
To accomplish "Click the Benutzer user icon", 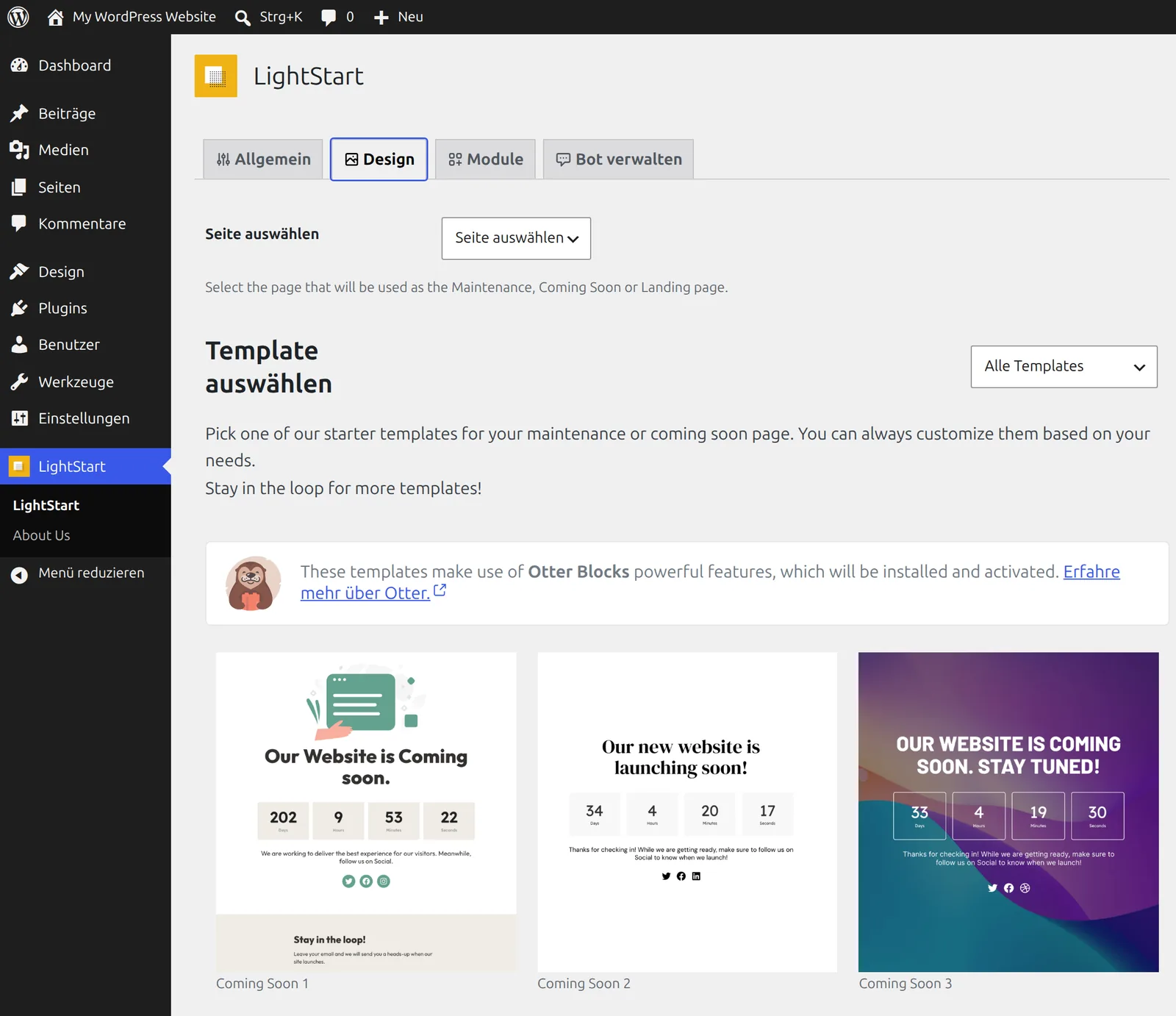I will tap(19, 345).
